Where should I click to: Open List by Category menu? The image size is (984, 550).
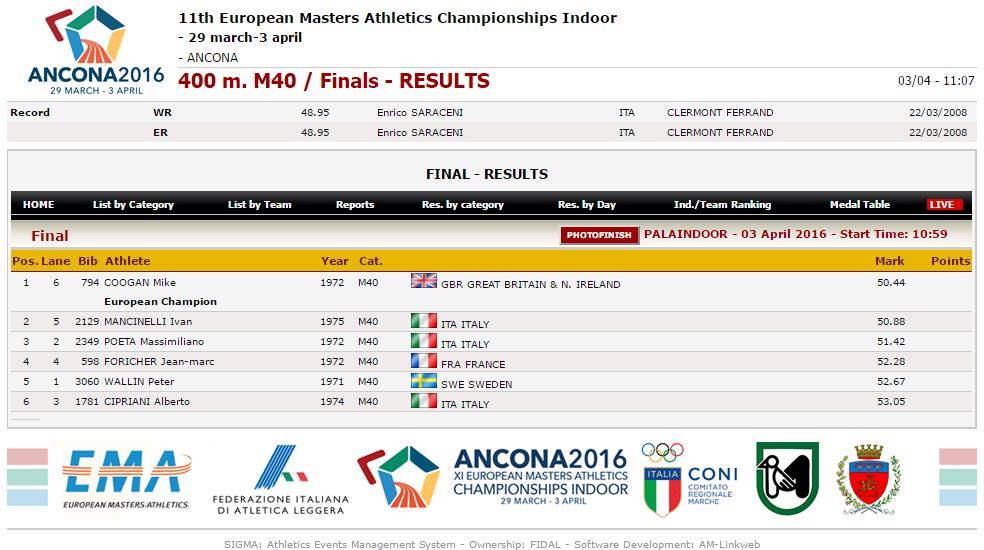tap(133, 205)
